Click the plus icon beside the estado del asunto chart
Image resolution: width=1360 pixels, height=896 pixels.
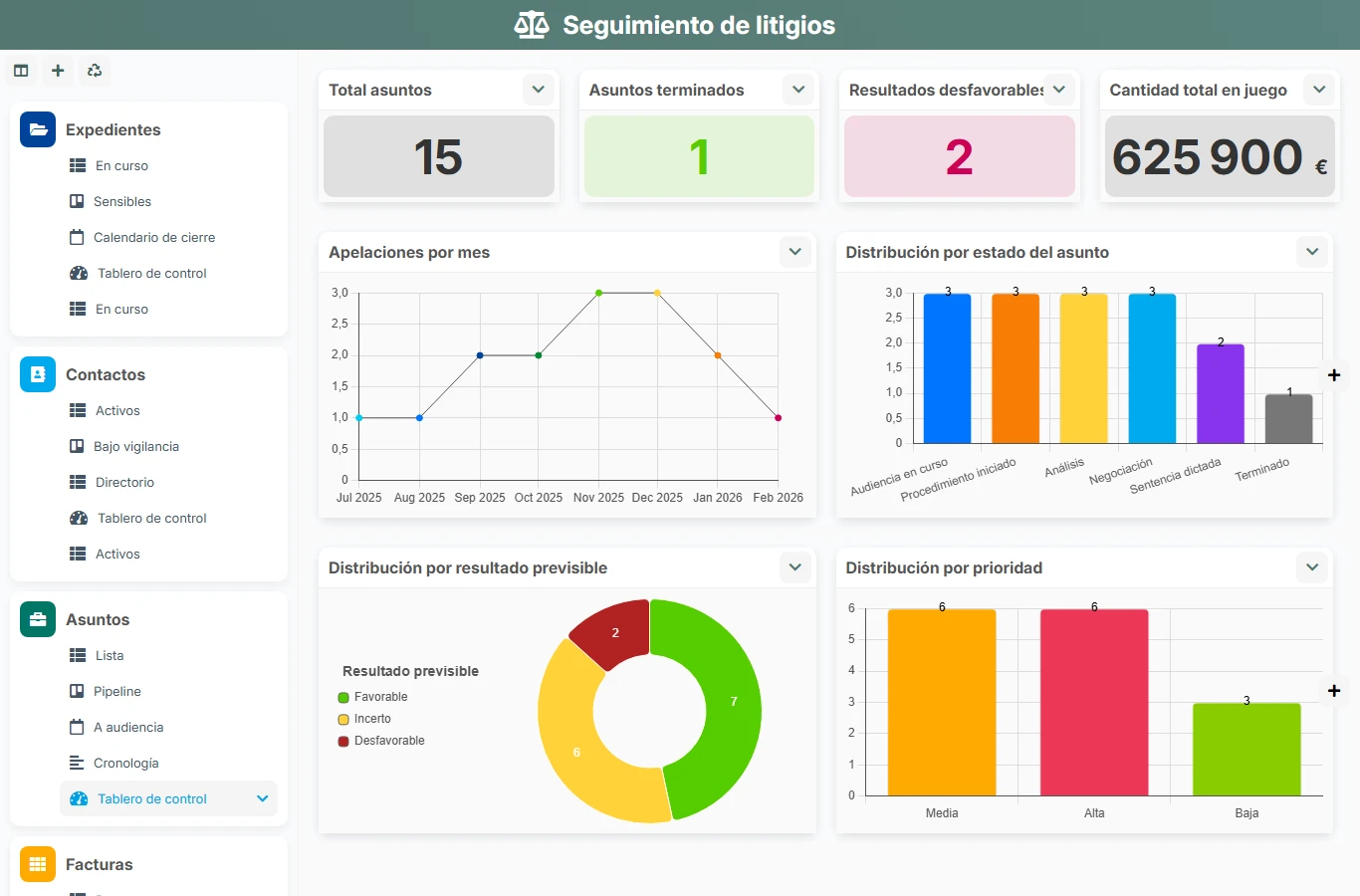click(1334, 375)
